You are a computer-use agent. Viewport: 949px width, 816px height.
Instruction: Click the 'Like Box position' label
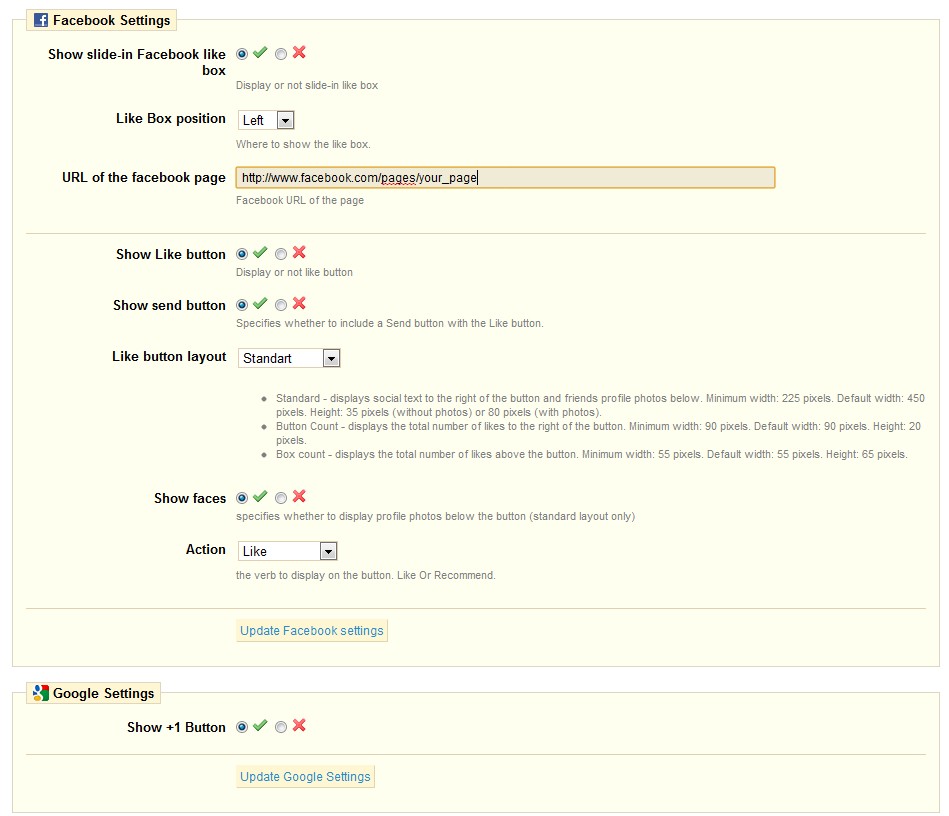pyautogui.click(x=171, y=118)
